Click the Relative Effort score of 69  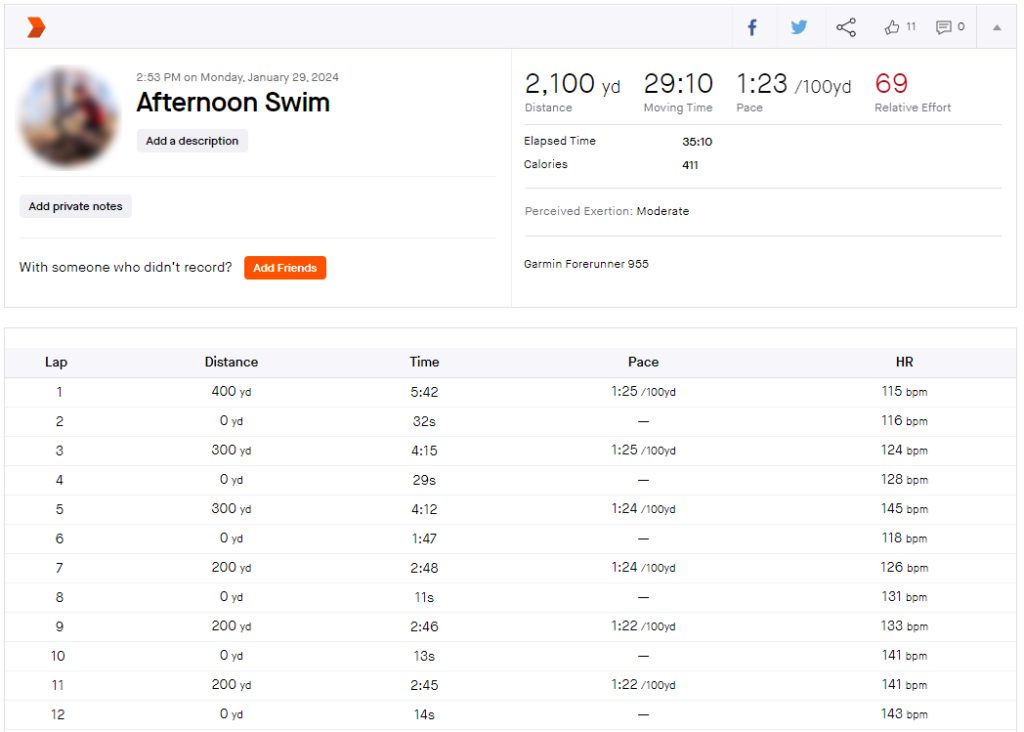click(x=891, y=83)
